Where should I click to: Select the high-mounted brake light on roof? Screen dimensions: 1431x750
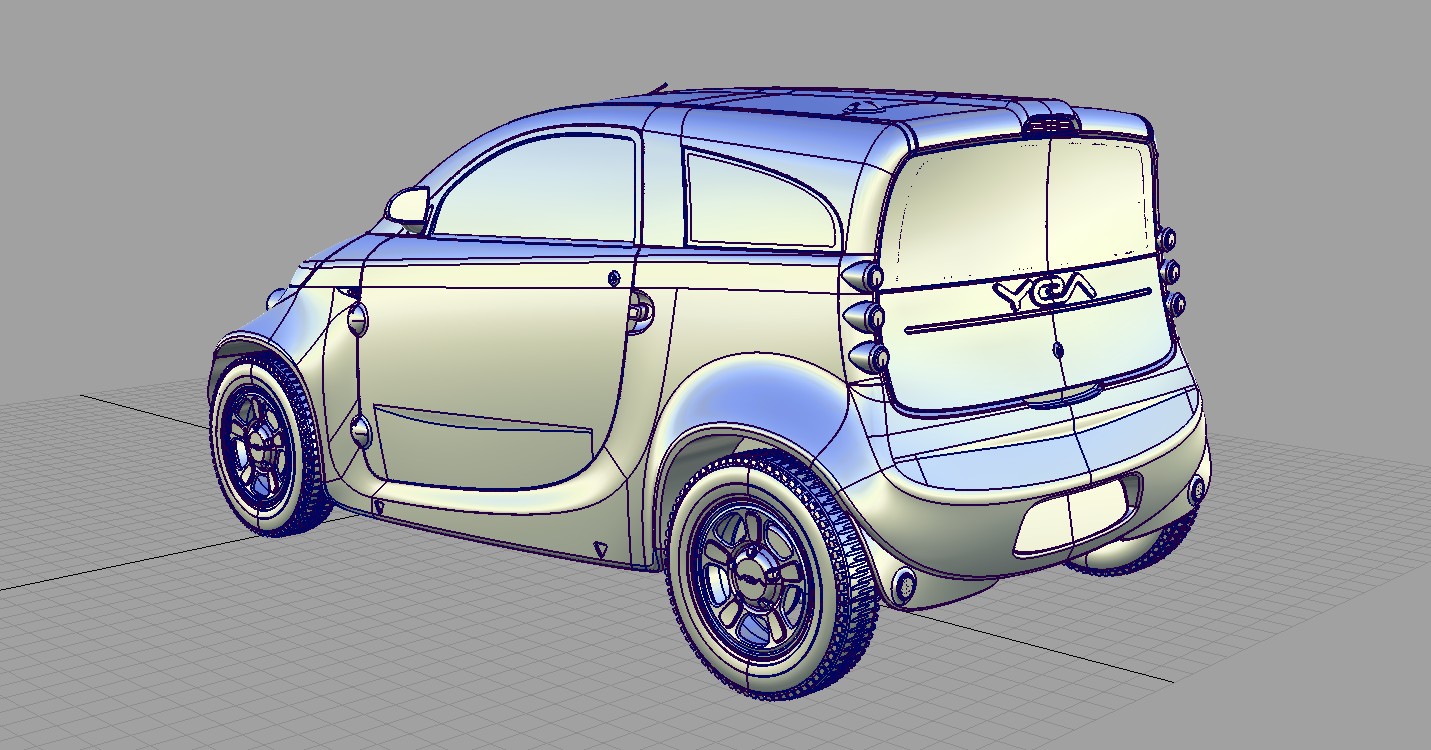1050,124
